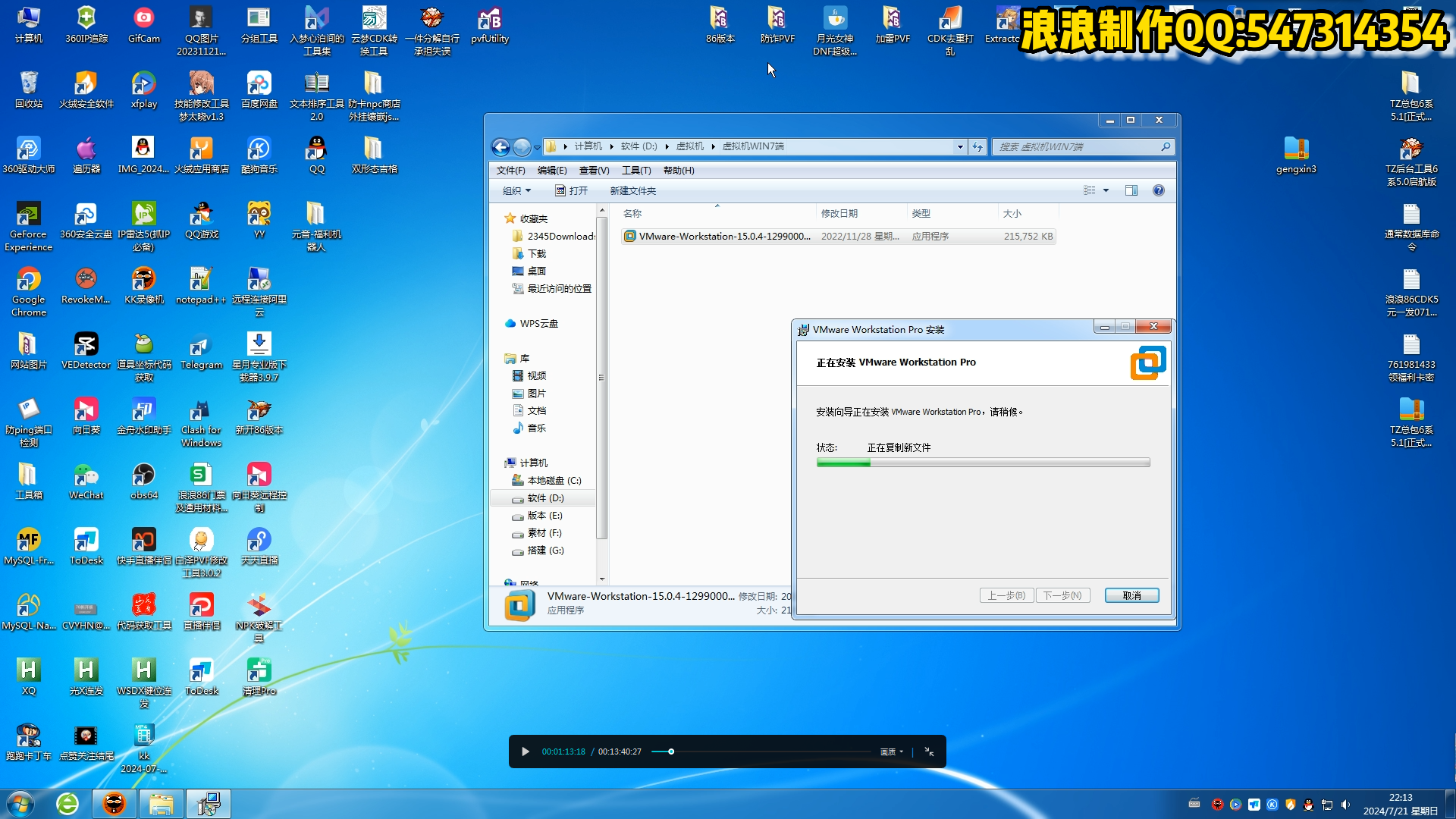Open the gengxin3 archive icon
1456x819 pixels.
[1297, 155]
